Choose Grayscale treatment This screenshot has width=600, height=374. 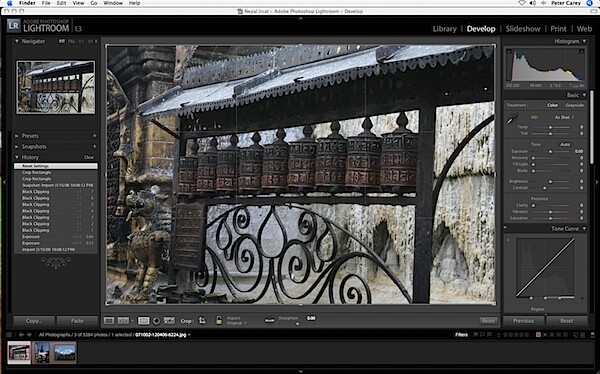click(x=575, y=105)
